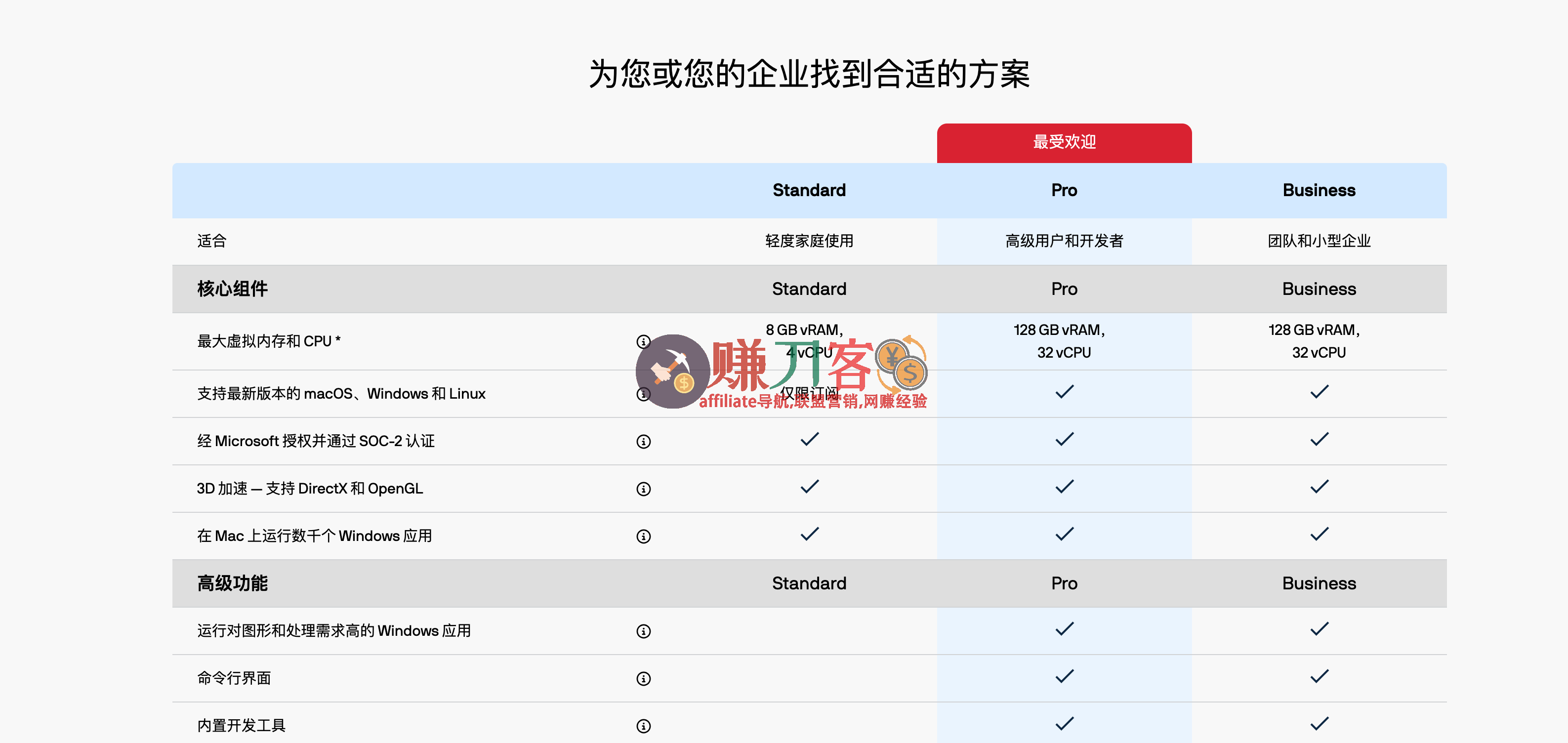Click the info icon for macOS、Windows 和 Linux 支持
Viewport: 1568px width, 743px height.
(643, 394)
